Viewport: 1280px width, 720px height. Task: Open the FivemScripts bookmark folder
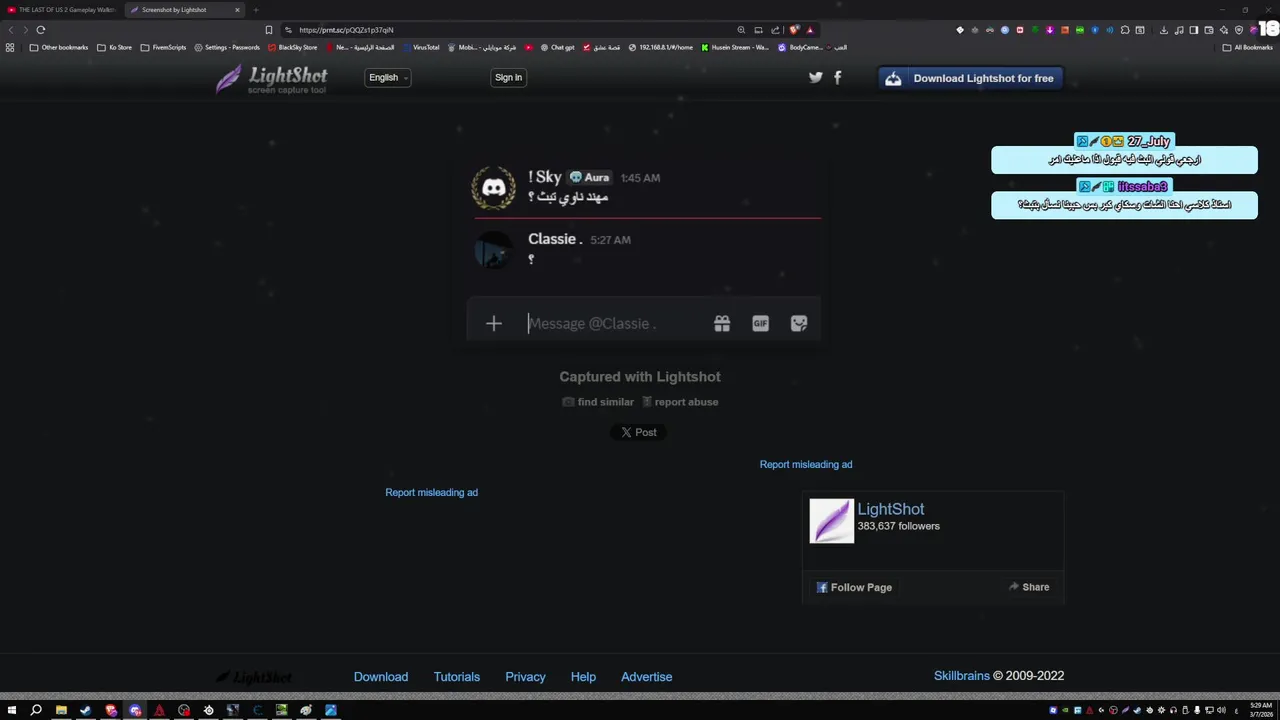163,47
